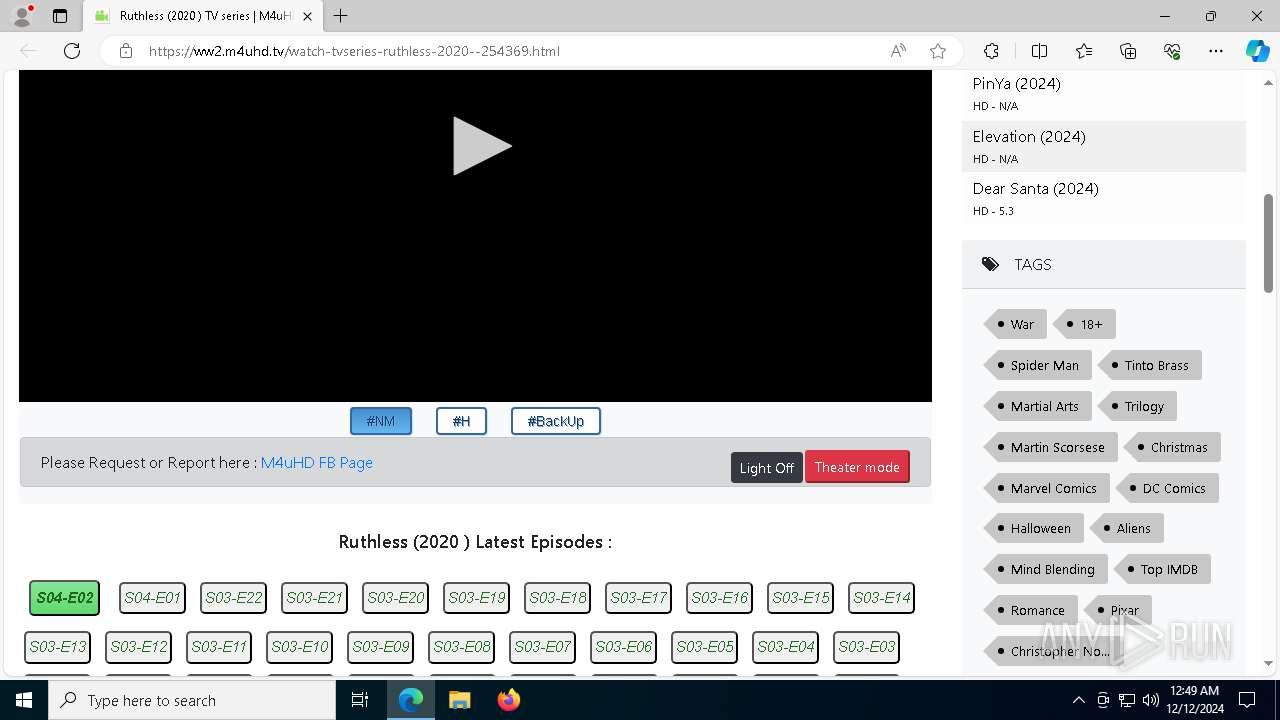Close the Ruthless (2020) tab
Image resolution: width=1280 pixels, height=720 pixels.
308,16
